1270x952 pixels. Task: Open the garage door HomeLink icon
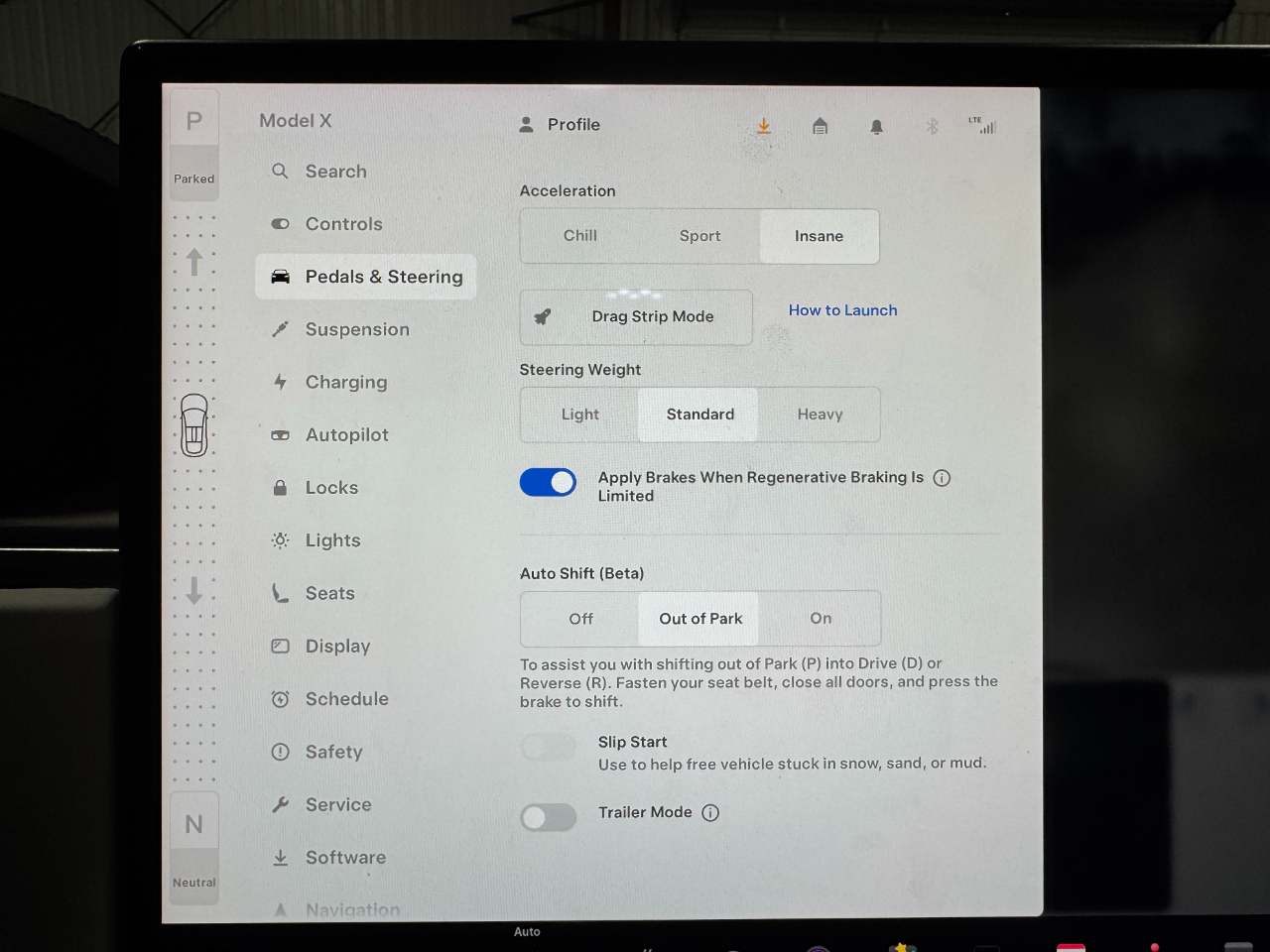click(x=820, y=126)
